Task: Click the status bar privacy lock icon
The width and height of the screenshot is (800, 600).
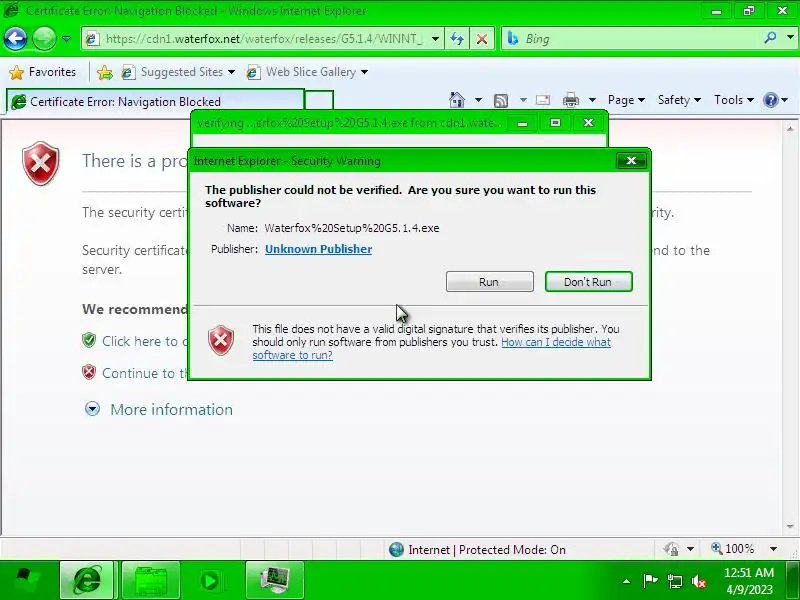Action: pos(671,549)
